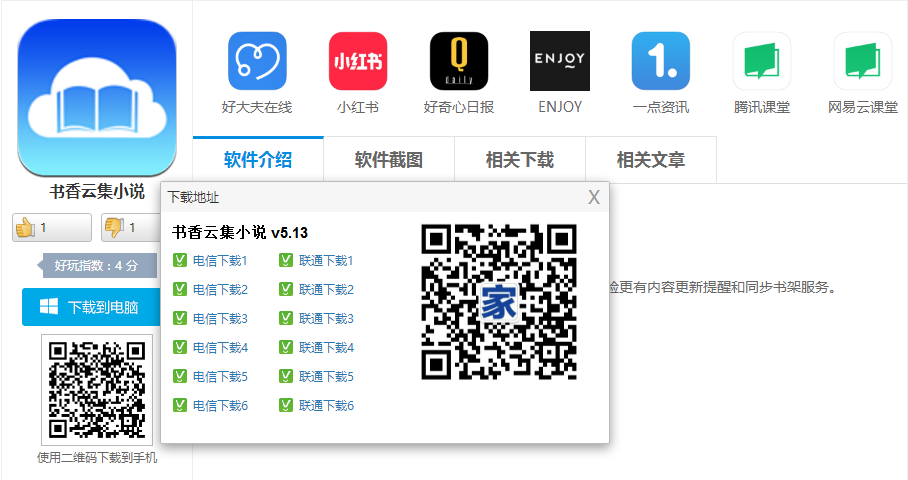Click the 好奇心日报 label under its icon

click(459, 107)
